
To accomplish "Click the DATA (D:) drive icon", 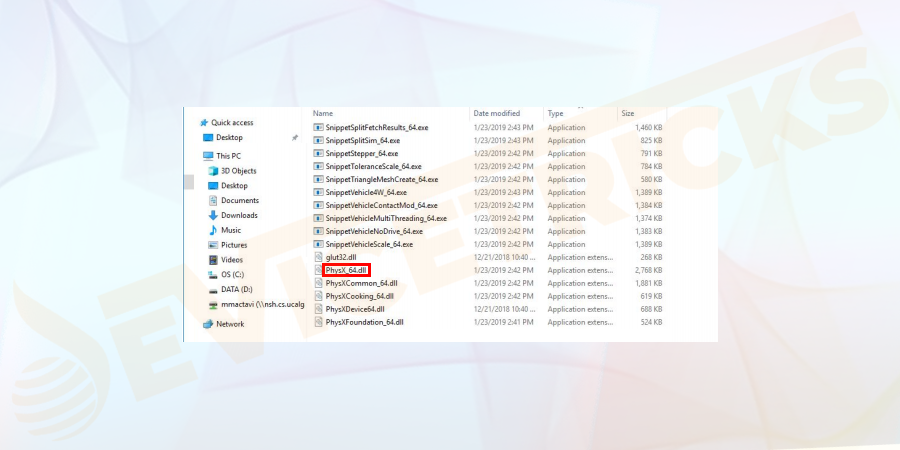I will click(213, 290).
